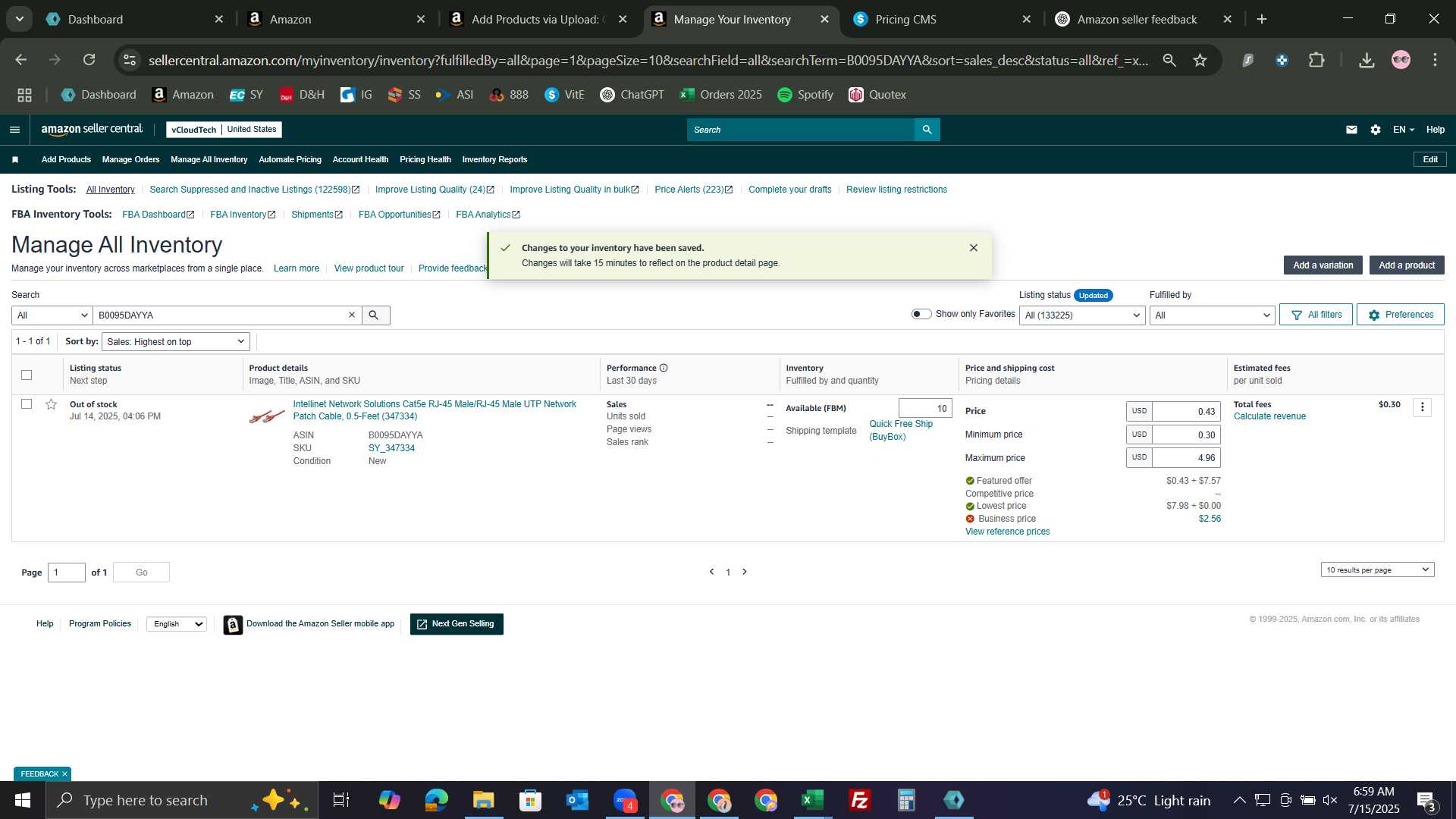Screen dimensions: 1456x819
Task: Favorite the Intellinet listing with star icon
Action: click(51, 404)
